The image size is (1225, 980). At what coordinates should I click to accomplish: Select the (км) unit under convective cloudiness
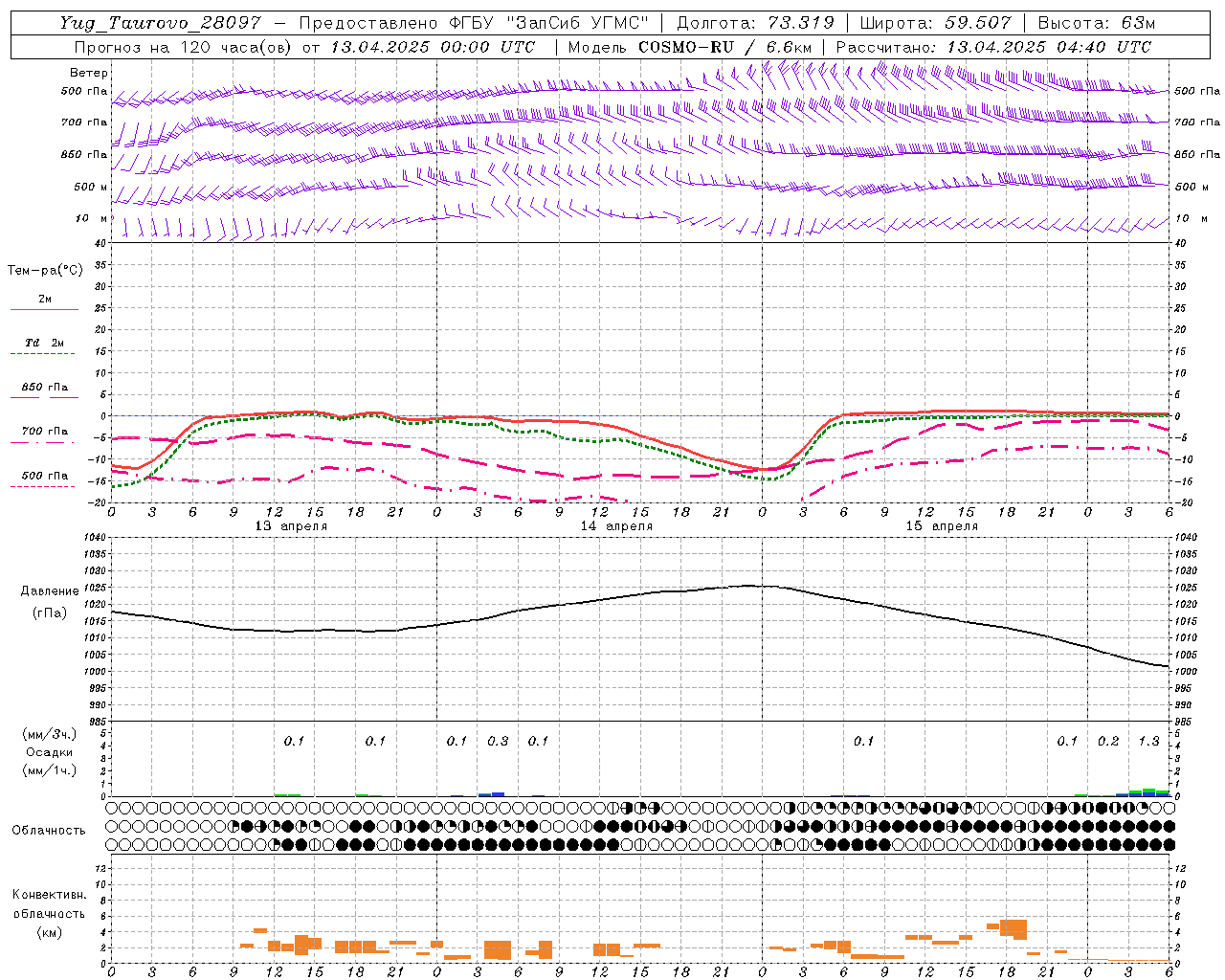pyautogui.click(x=49, y=932)
